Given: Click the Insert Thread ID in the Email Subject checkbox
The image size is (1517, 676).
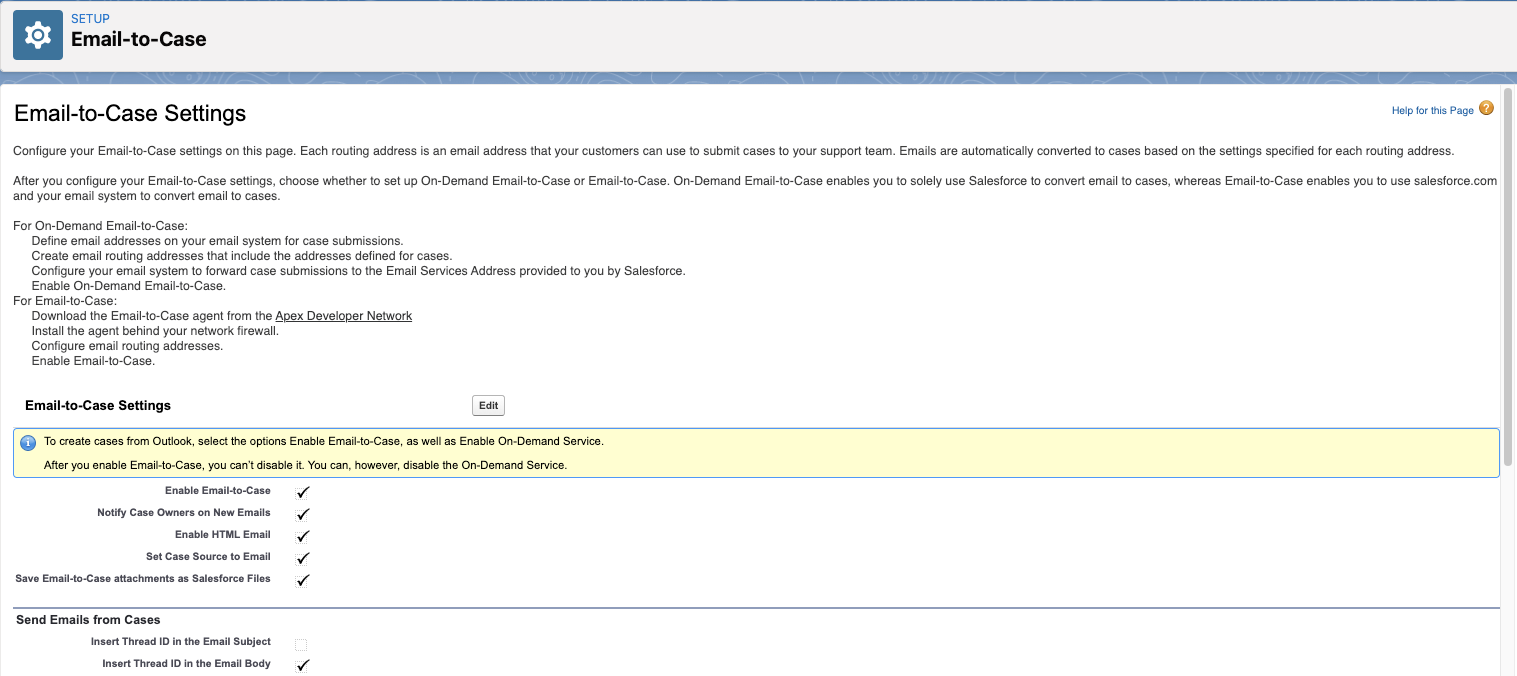Looking at the screenshot, I should point(301,645).
